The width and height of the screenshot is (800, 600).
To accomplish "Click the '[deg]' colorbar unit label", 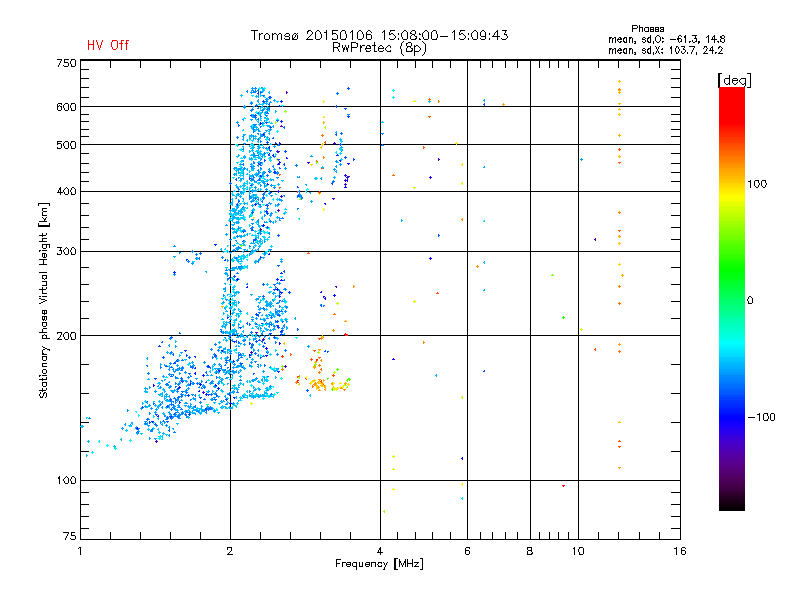I will 734,80.
